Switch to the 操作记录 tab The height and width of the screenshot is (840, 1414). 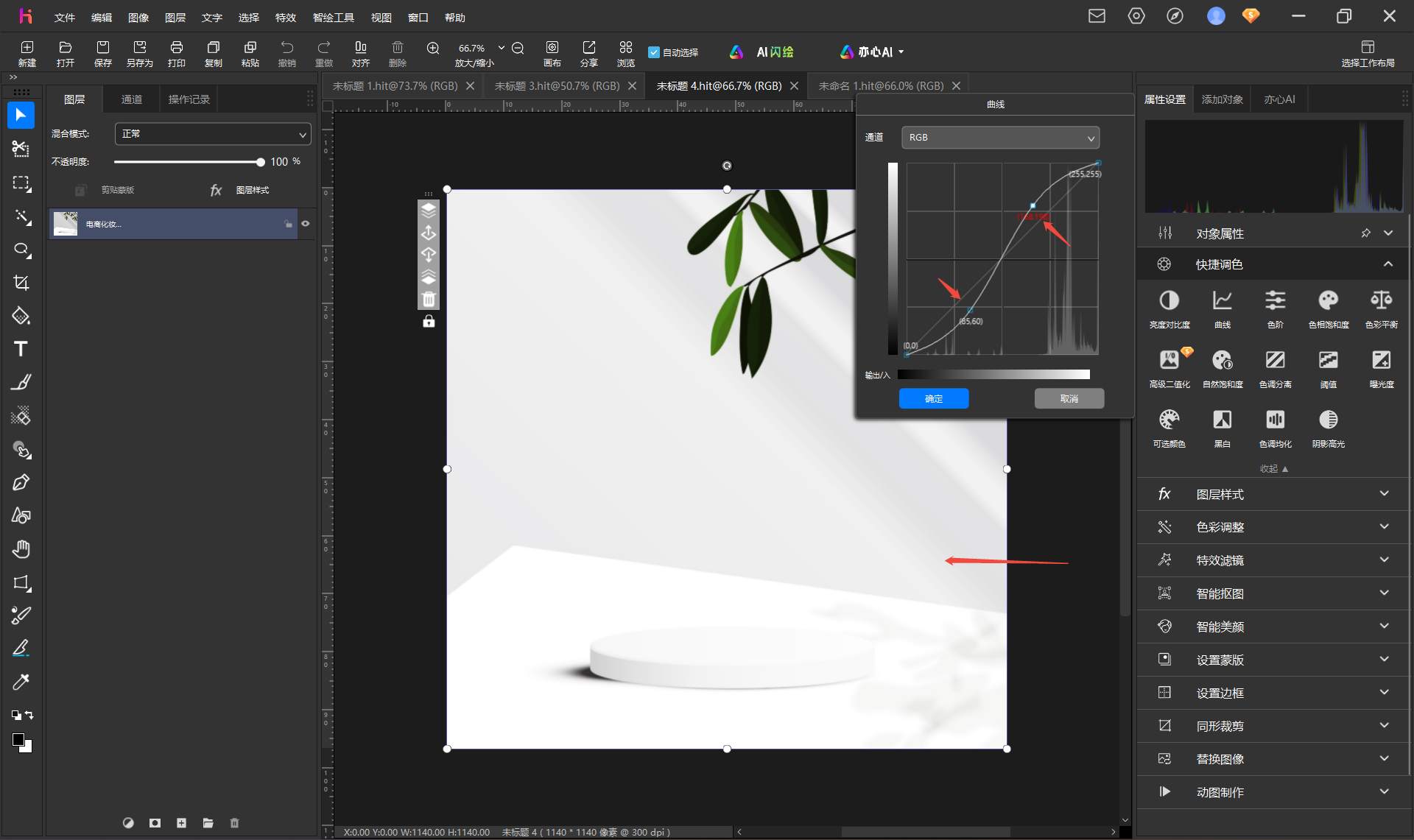coord(189,99)
